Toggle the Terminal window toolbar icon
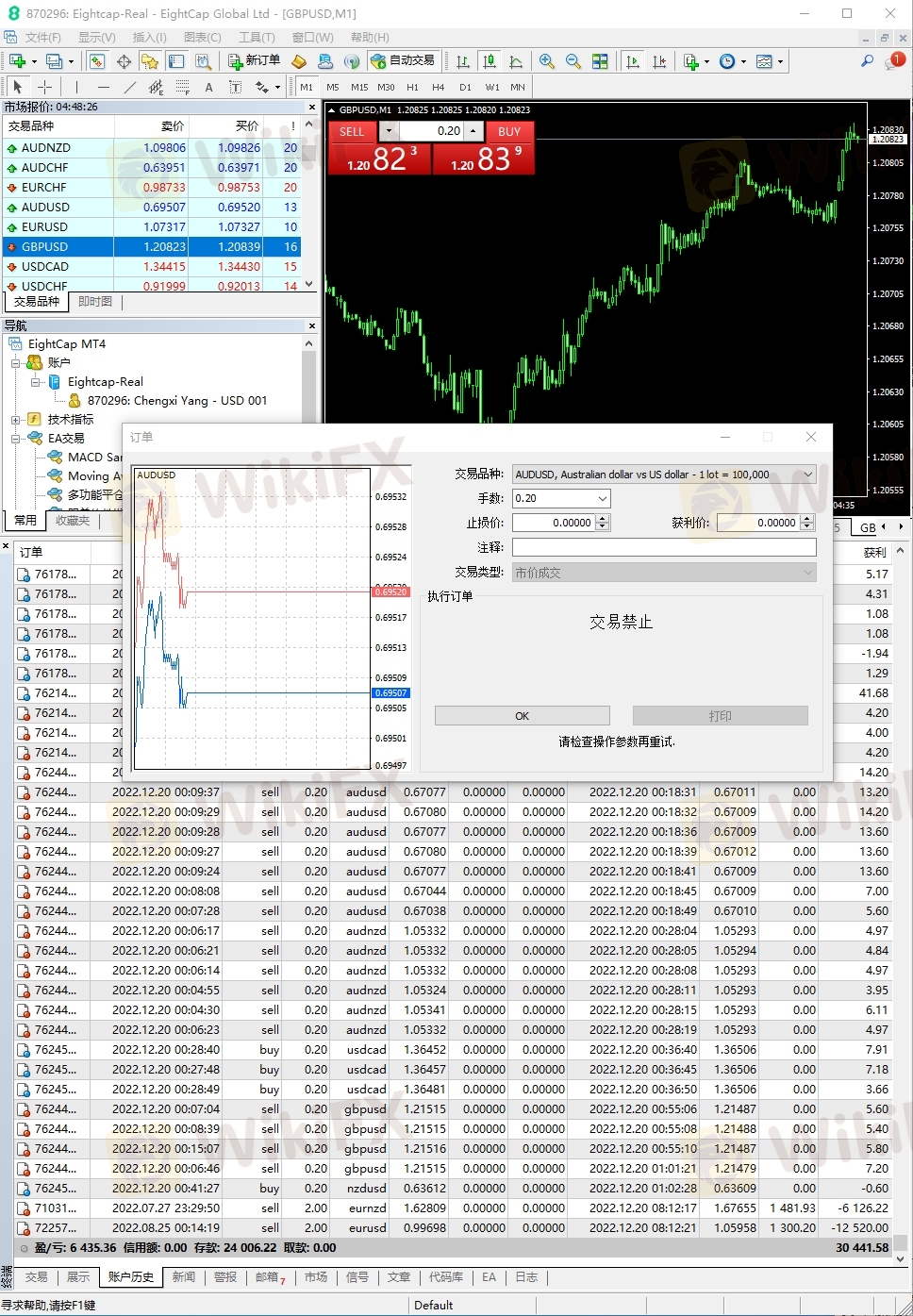The width and height of the screenshot is (913, 1316). pyautogui.click(x=176, y=61)
